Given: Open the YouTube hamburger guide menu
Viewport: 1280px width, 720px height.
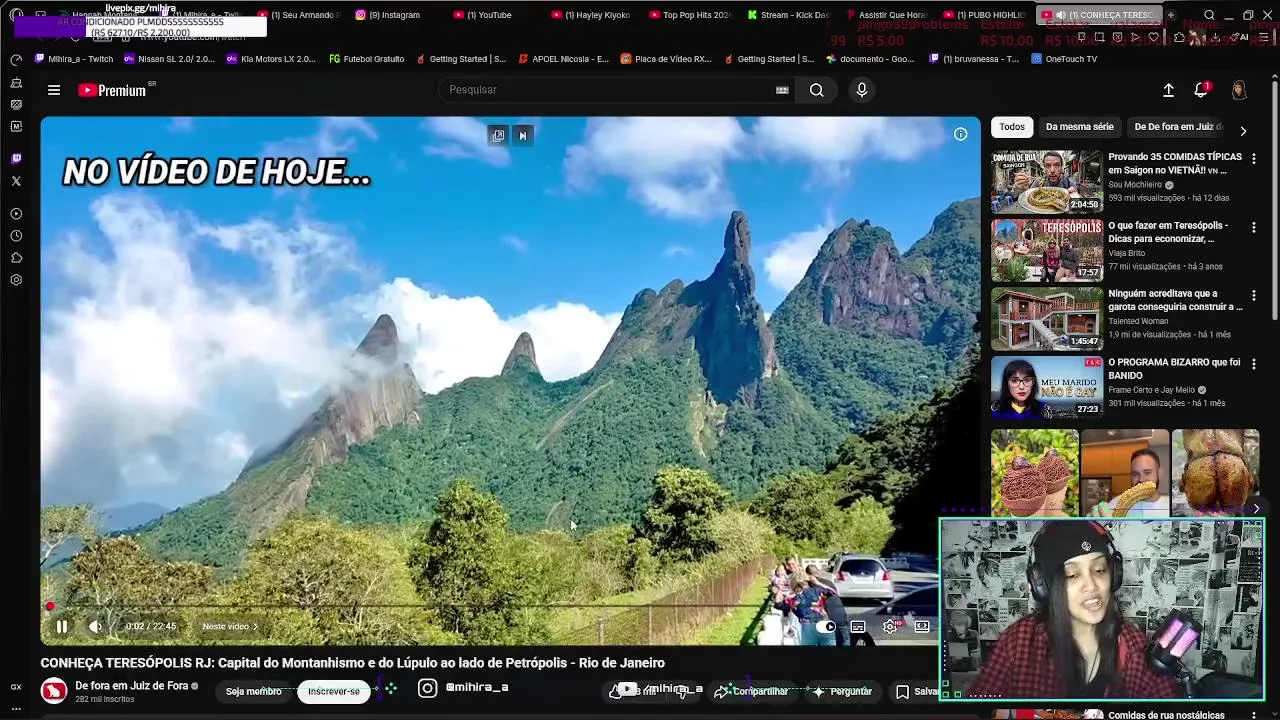Looking at the screenshot, I should (x=54, y=90).
